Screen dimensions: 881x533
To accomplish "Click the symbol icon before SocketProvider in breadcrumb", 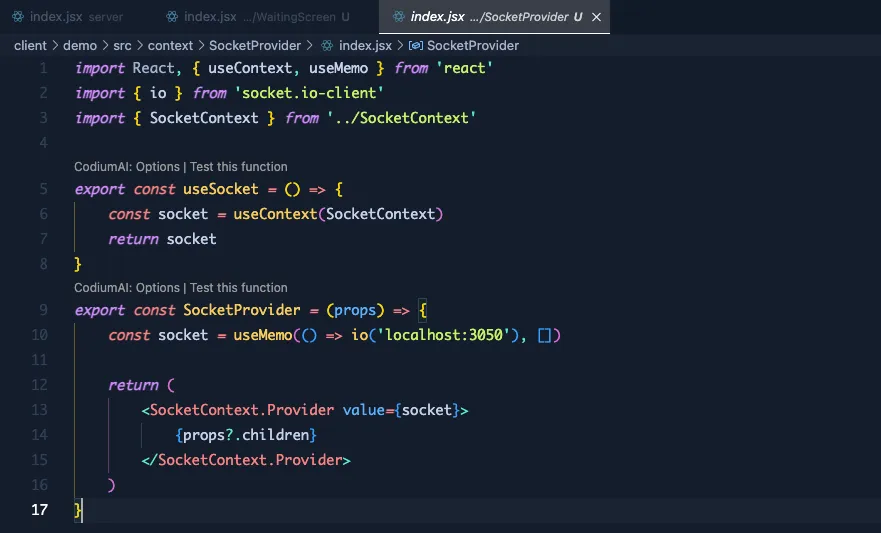I will pyautogui.click(x=415, y=45).
